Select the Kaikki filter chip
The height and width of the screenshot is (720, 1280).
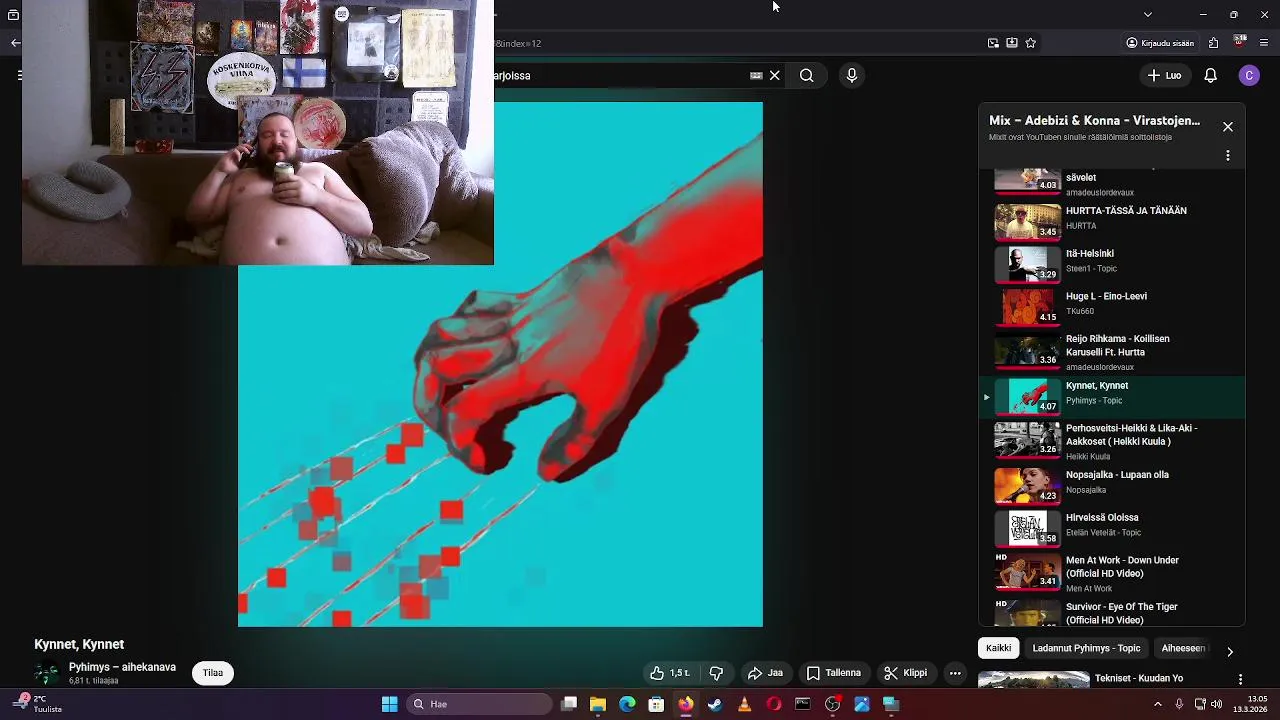pos(998,648)
